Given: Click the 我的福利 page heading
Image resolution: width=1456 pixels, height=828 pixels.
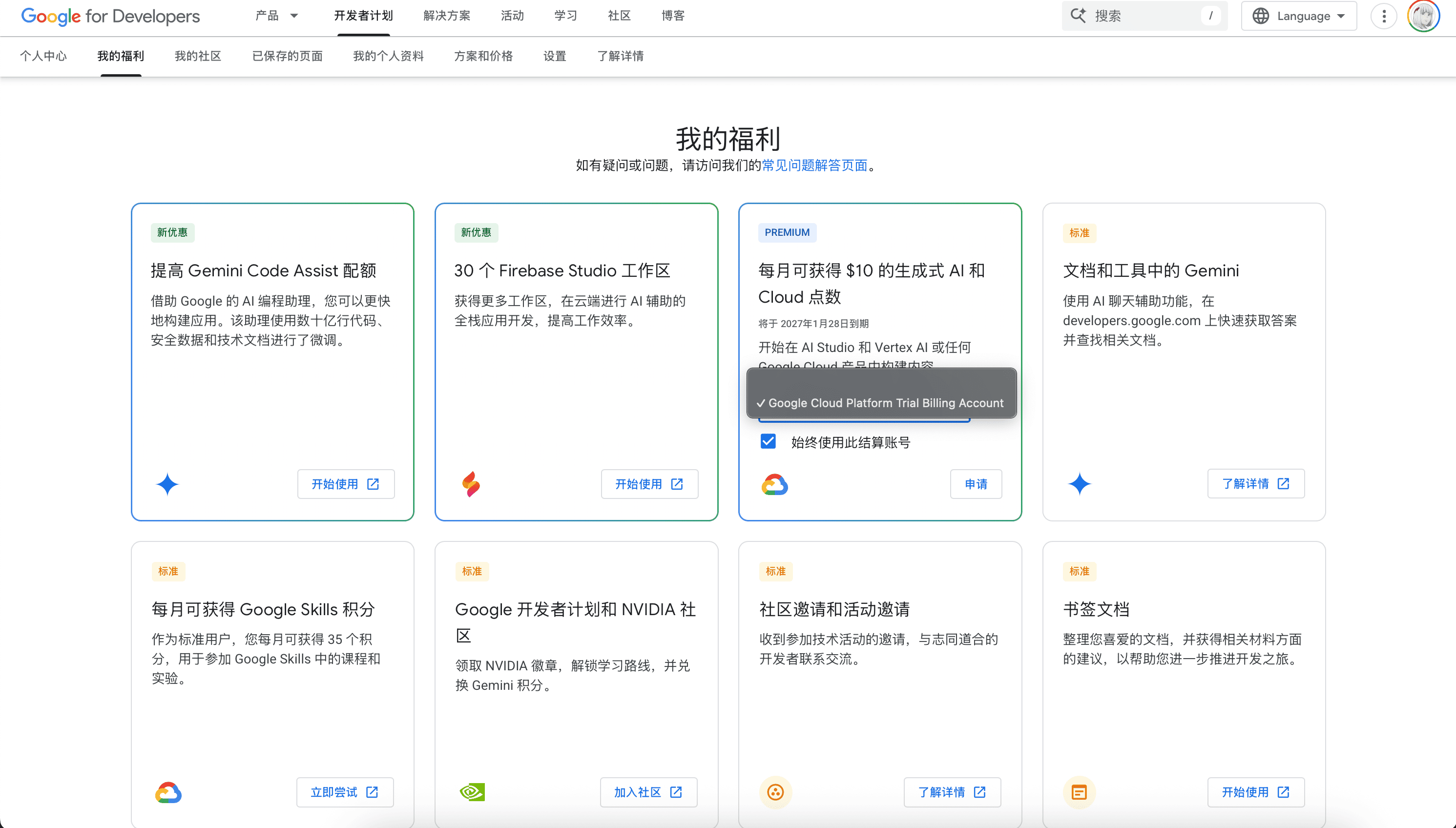Looking at the screenshot, I should [728, 139].
